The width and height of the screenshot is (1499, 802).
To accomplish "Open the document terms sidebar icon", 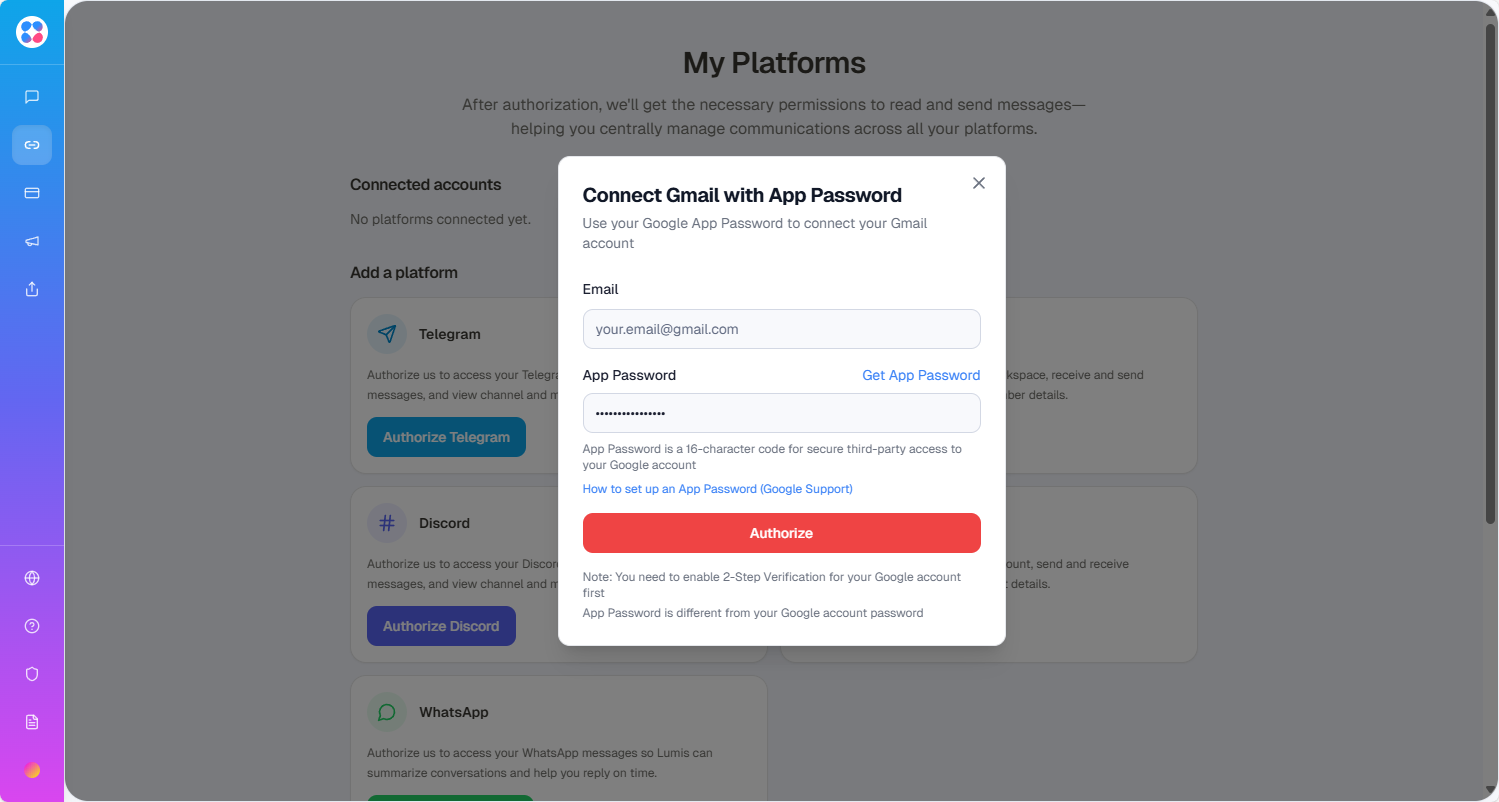I will click(32, 722).
